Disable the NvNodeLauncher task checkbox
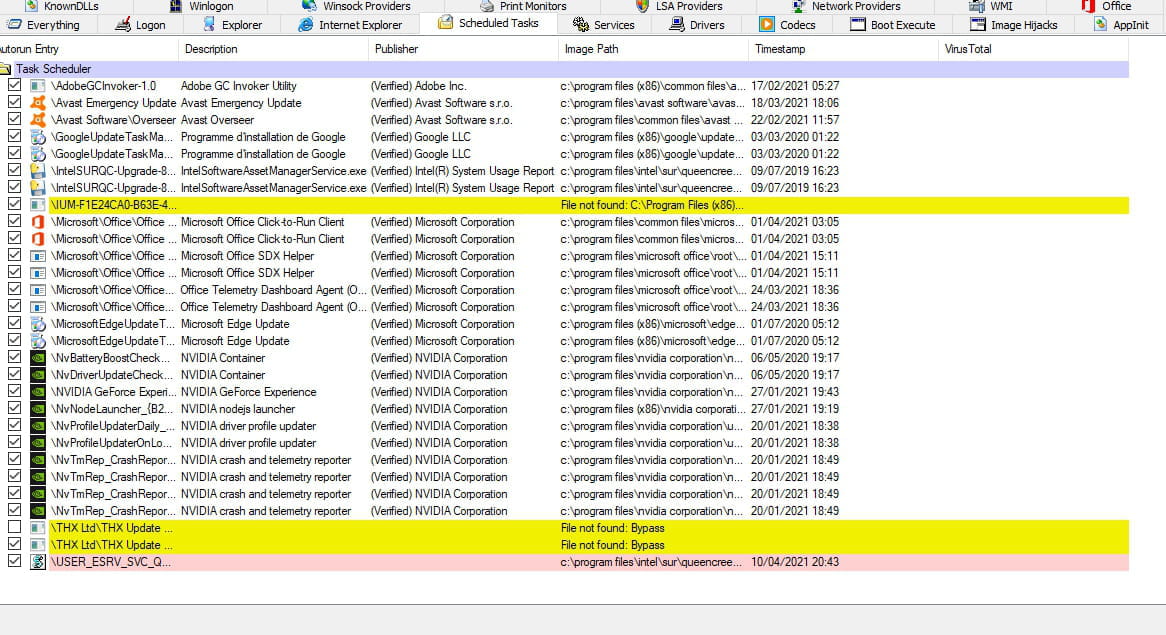Screen dimensions: 1166x635 click(14, 408)
